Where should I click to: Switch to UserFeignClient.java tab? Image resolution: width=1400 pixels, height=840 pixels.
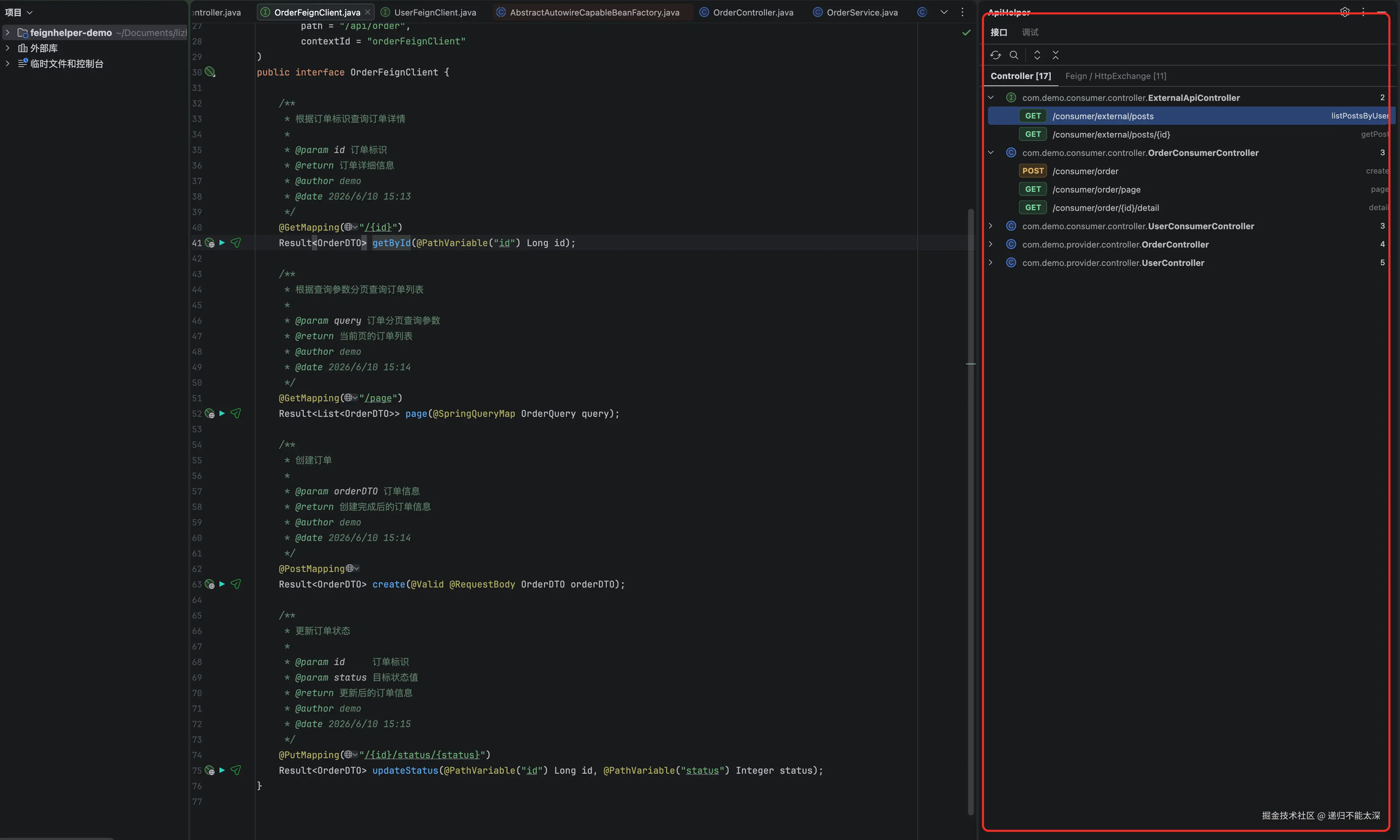[x=429, y=12]
